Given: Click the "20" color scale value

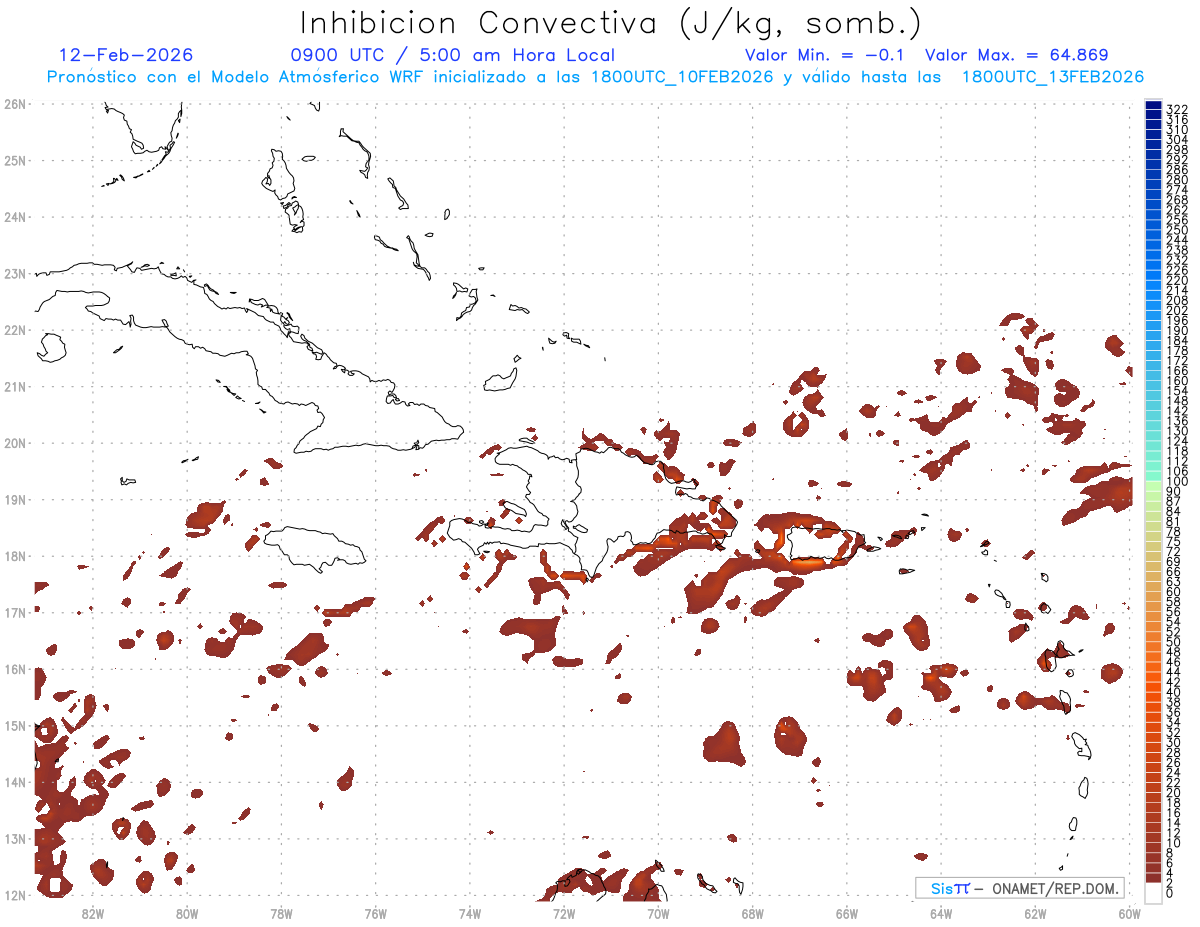Looking at the screenshot, I should pyautogui.click(x=1174, y=793).
